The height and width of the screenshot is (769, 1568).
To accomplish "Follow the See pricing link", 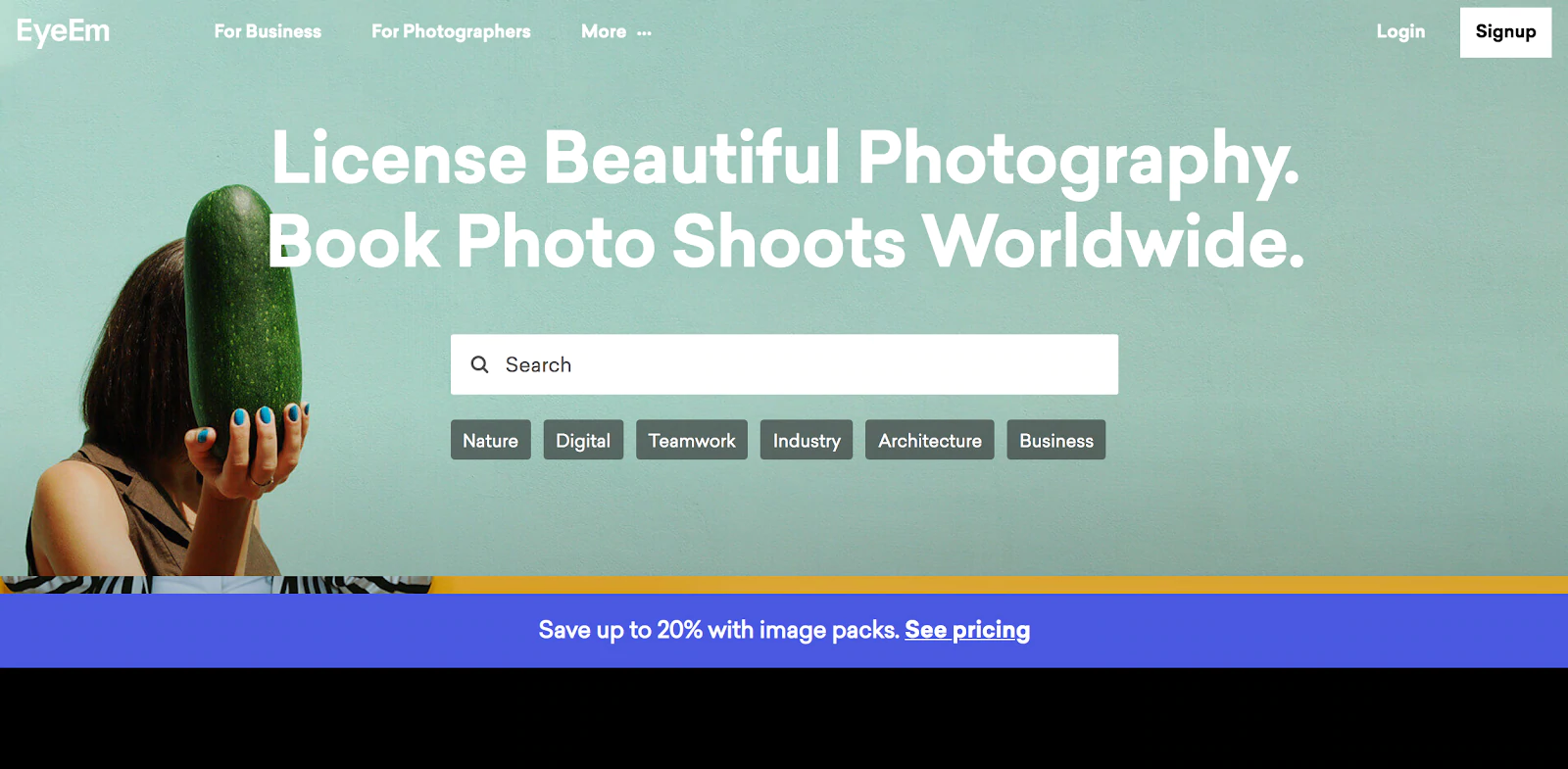I will pyautogui.click(x=967, y=630).
